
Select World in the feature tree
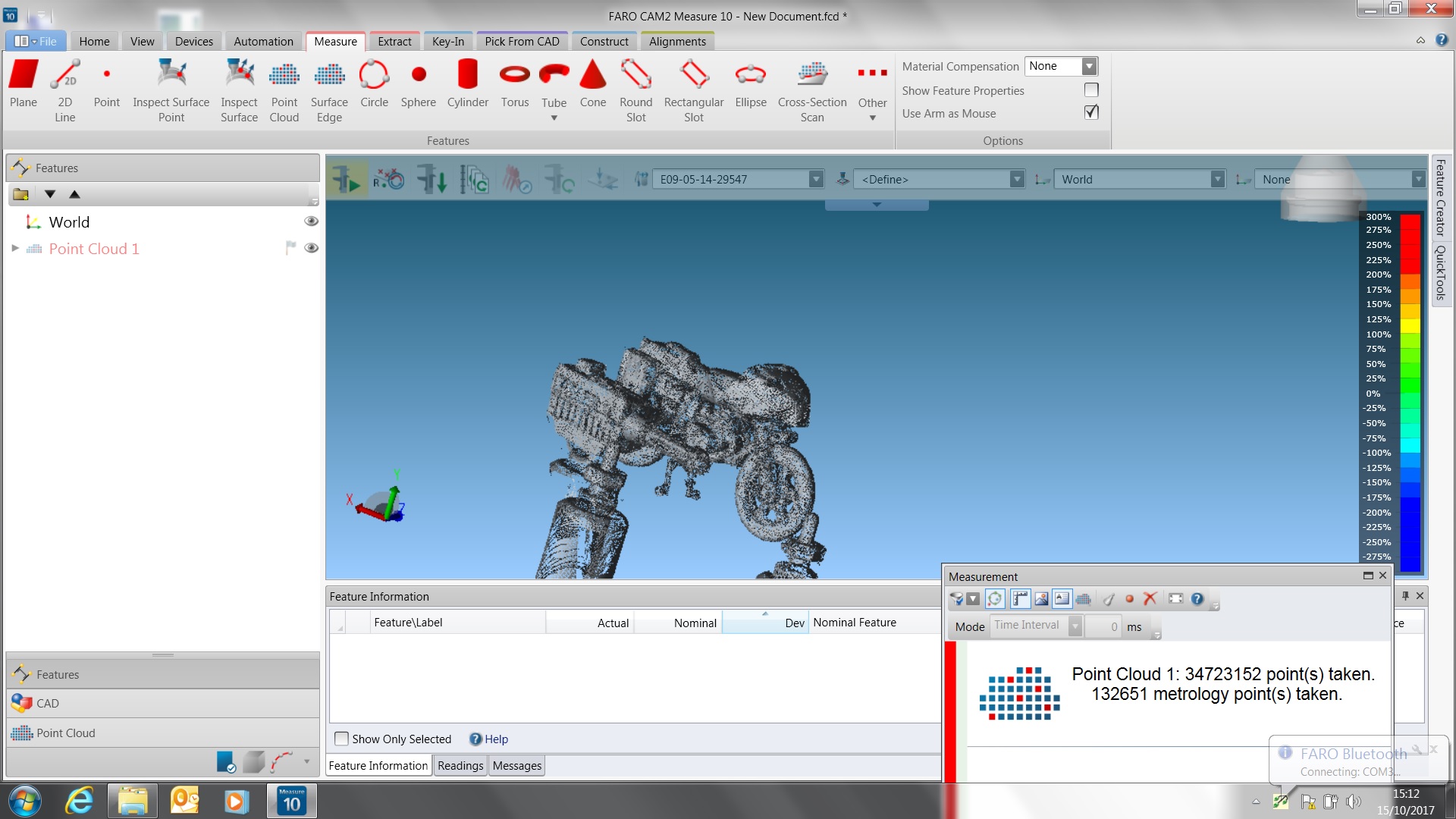tap(69, 222)
